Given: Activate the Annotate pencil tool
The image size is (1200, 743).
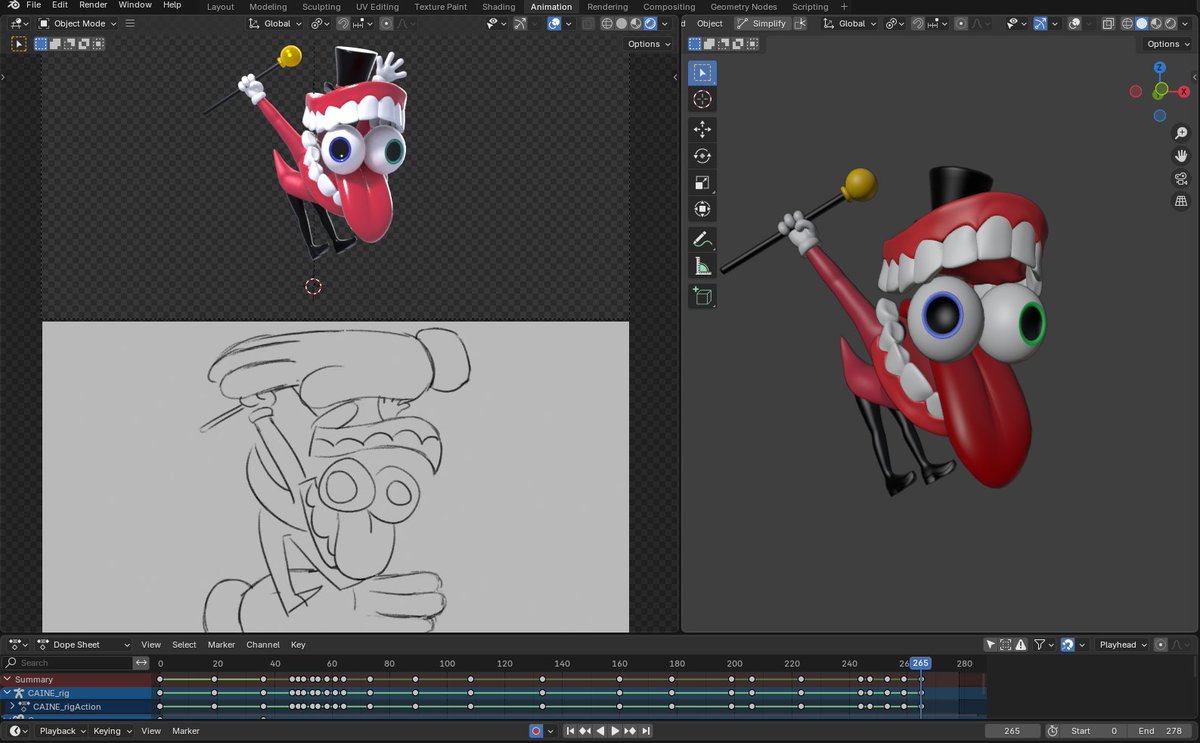Looking at the screenshot, I should coord(702,240).
